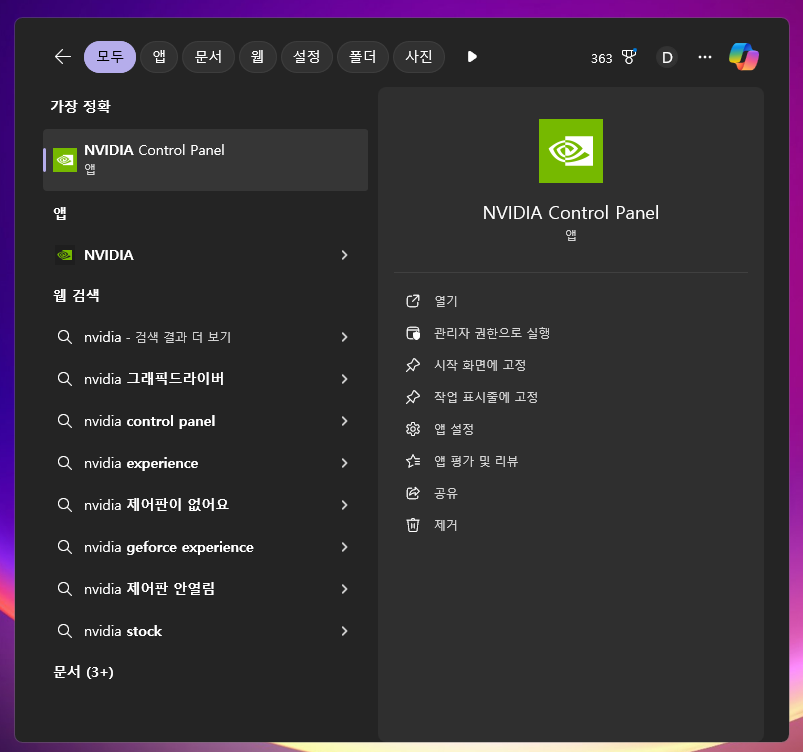Click the large NVIDIA Control Panel logo
Viewport: 803px width, 752px height.
pos(570,151)
